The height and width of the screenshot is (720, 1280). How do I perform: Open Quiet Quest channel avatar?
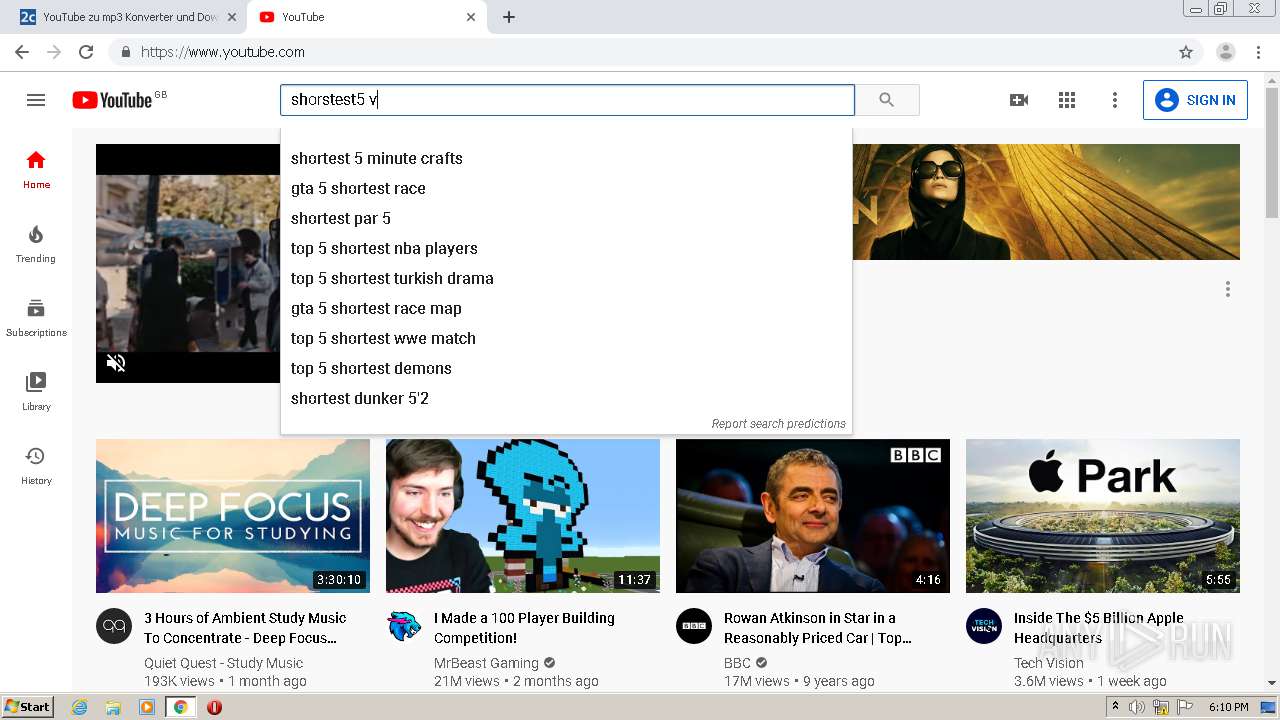pyautogui.click(x=114, y=626)
